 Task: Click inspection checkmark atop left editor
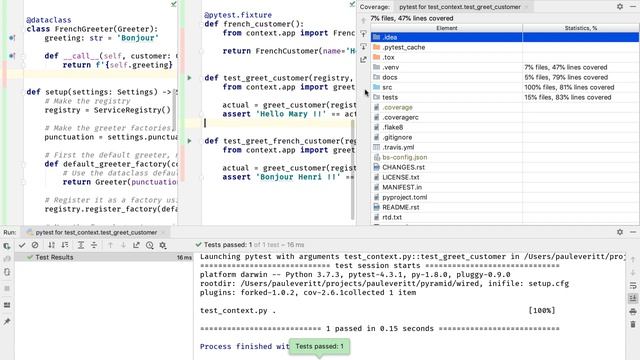pyautogui.click(x=173, y=4)
